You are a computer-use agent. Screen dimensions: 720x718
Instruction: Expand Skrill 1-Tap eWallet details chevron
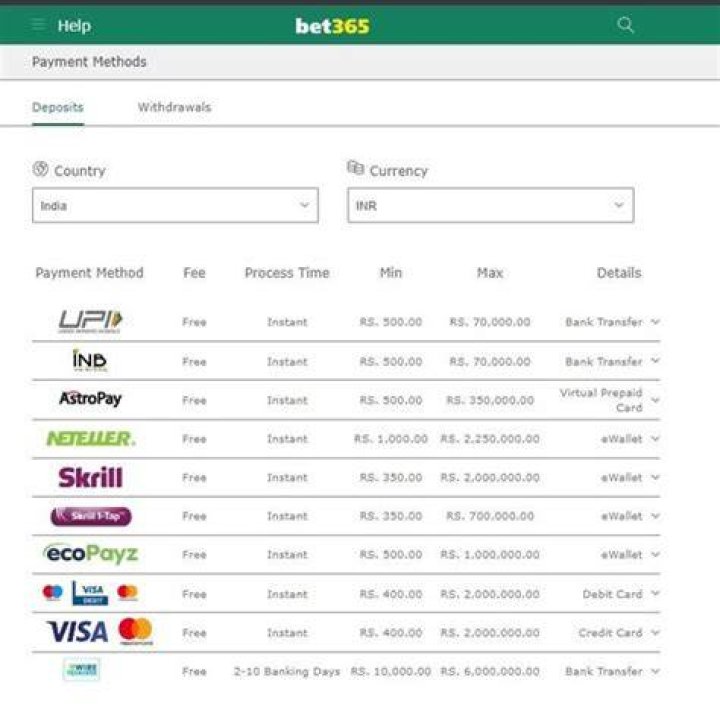(655, 516)
